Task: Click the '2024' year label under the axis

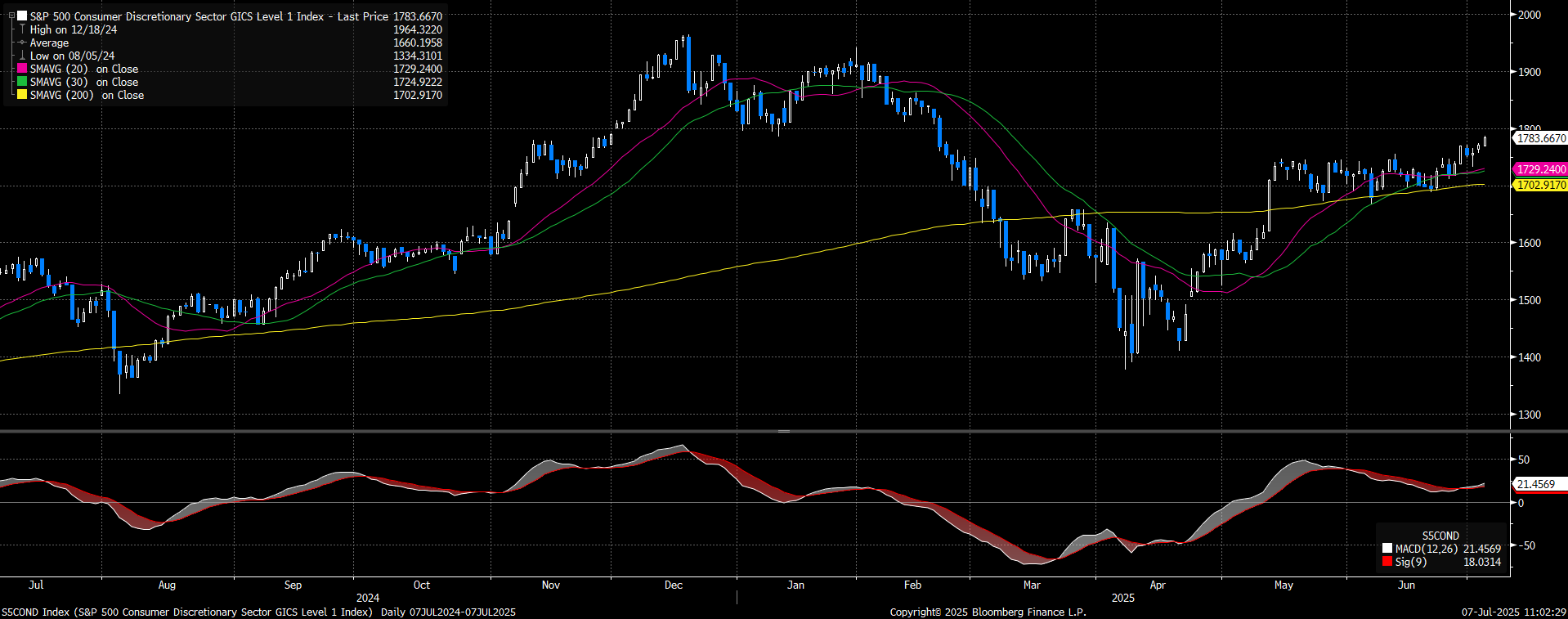Action: click(368, 598)
